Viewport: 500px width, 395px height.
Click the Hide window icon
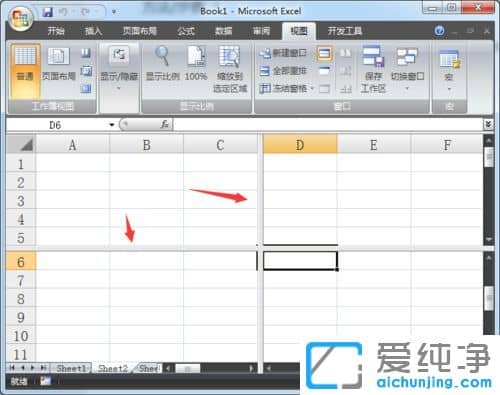pyautogui.click(x=324, y=71)
